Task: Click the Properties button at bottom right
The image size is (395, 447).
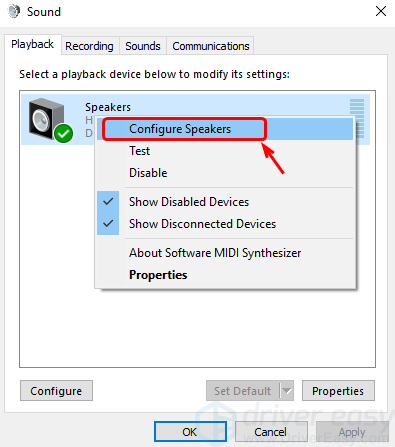Action: 338,391
